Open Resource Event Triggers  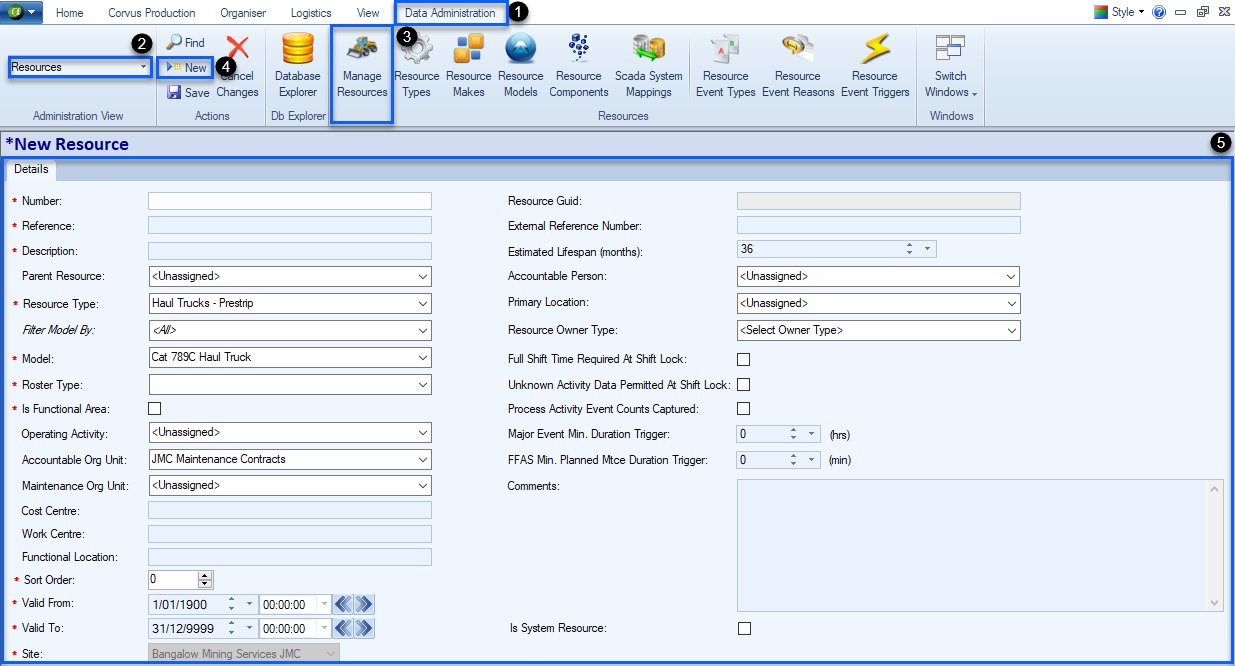[875, 66]
